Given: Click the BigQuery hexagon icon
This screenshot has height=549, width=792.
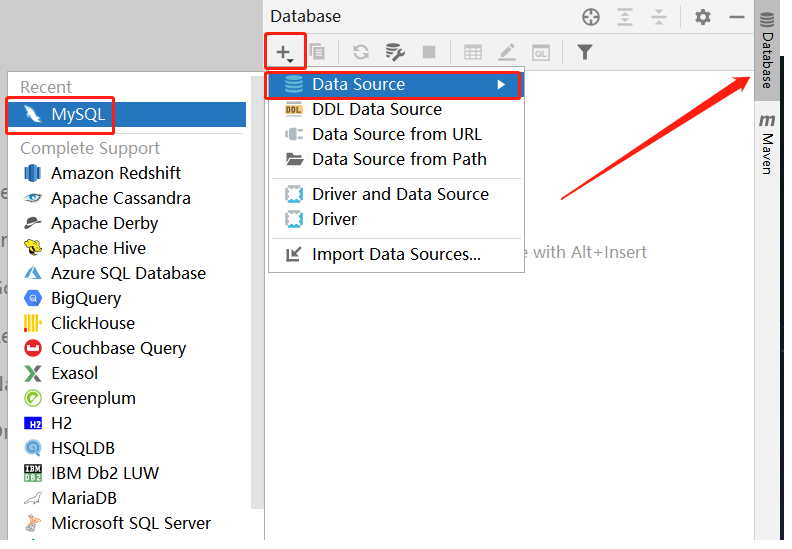Looking at the screenshot, I should click(33, 298).
